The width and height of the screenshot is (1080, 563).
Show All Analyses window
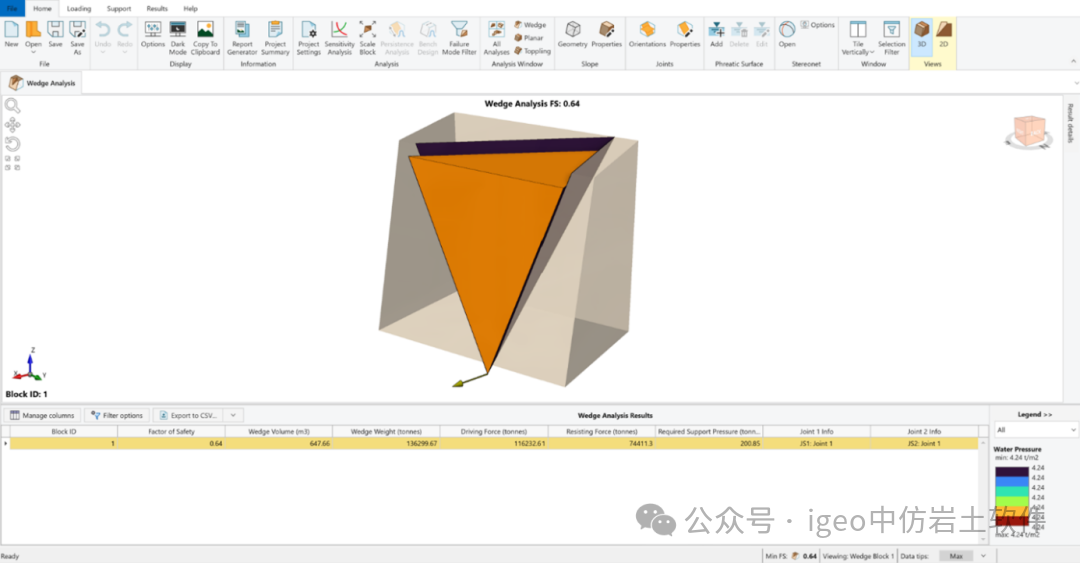(496, 38)
